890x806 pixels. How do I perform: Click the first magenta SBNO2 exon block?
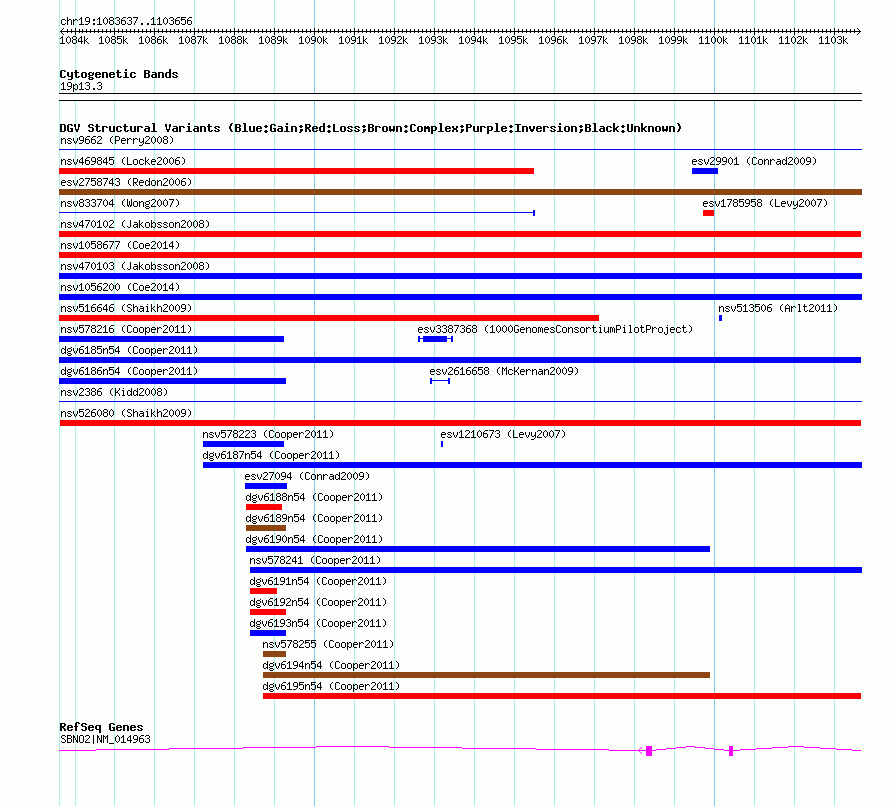click(649, 751)
